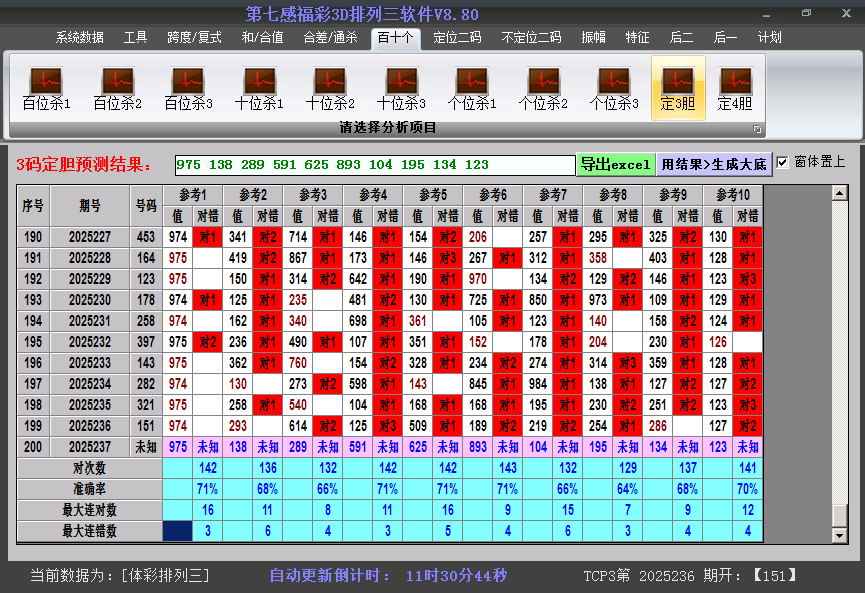Choose the 十位杀1 icon

click(x=259, y=88)
